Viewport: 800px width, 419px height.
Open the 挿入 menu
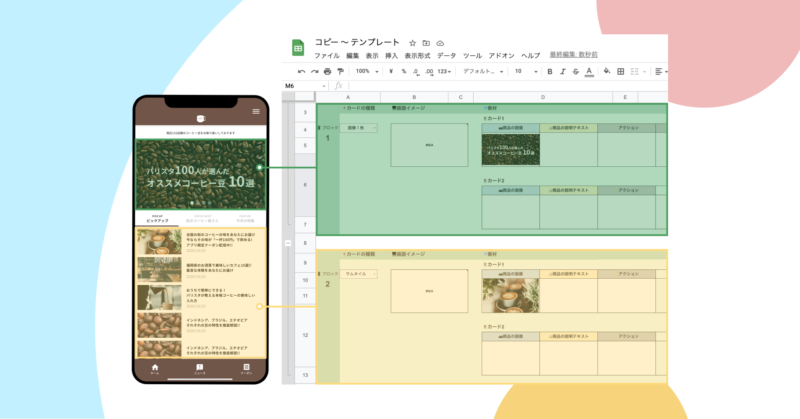[391, 56]
